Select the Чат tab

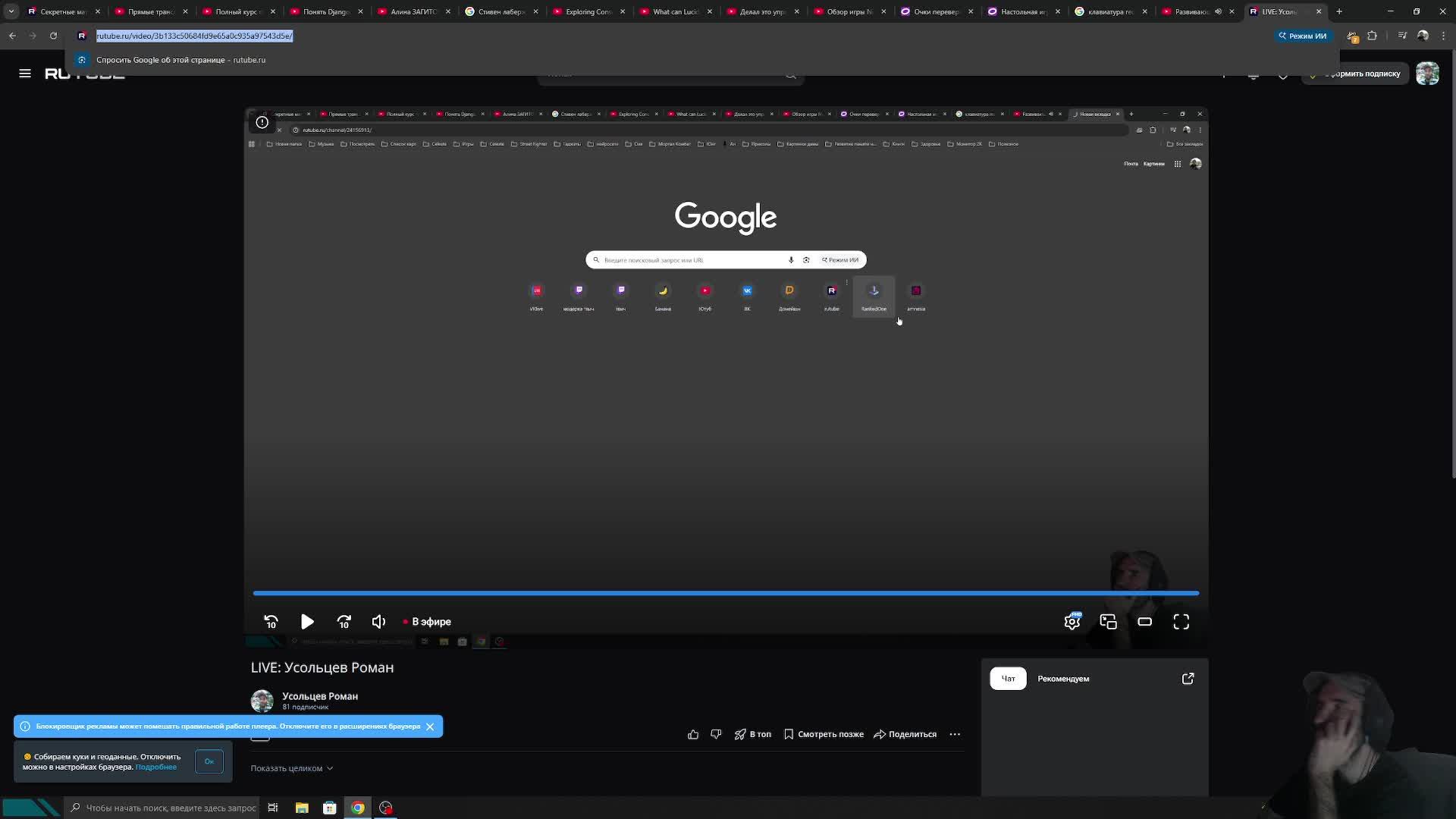1008,679
